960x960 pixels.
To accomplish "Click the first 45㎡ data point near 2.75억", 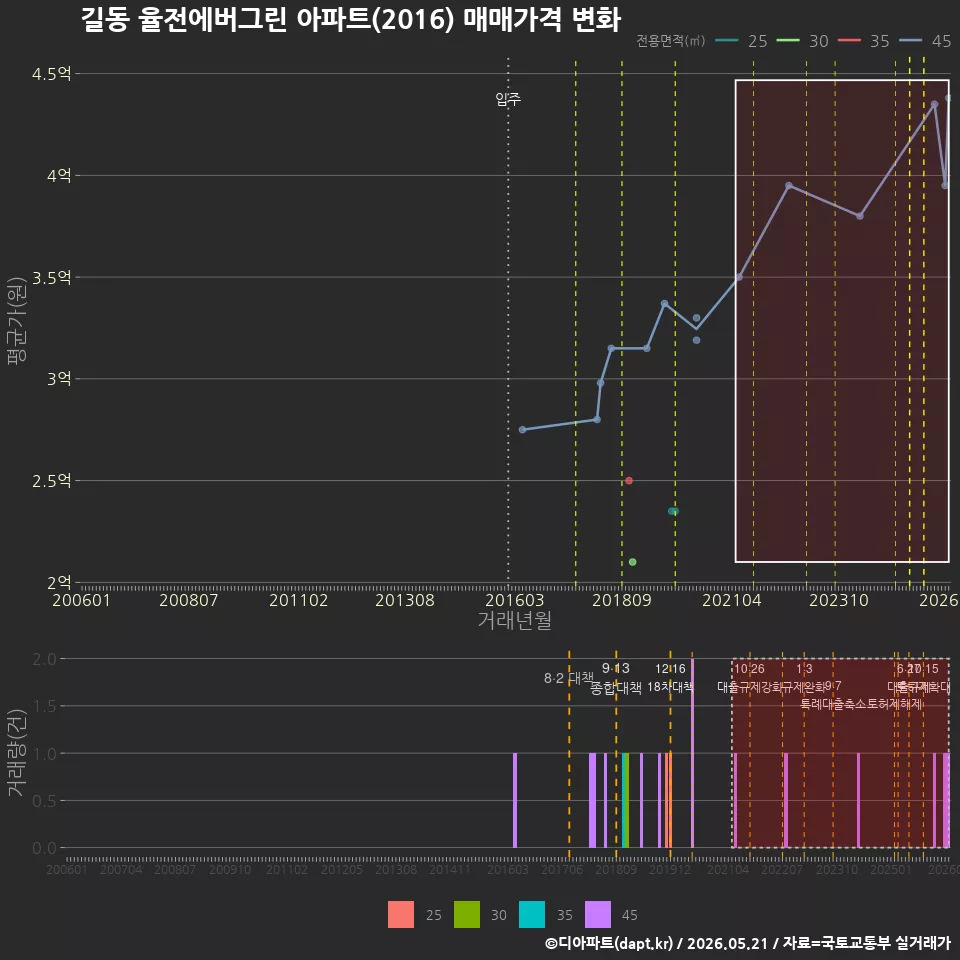I will click(522, 430).
